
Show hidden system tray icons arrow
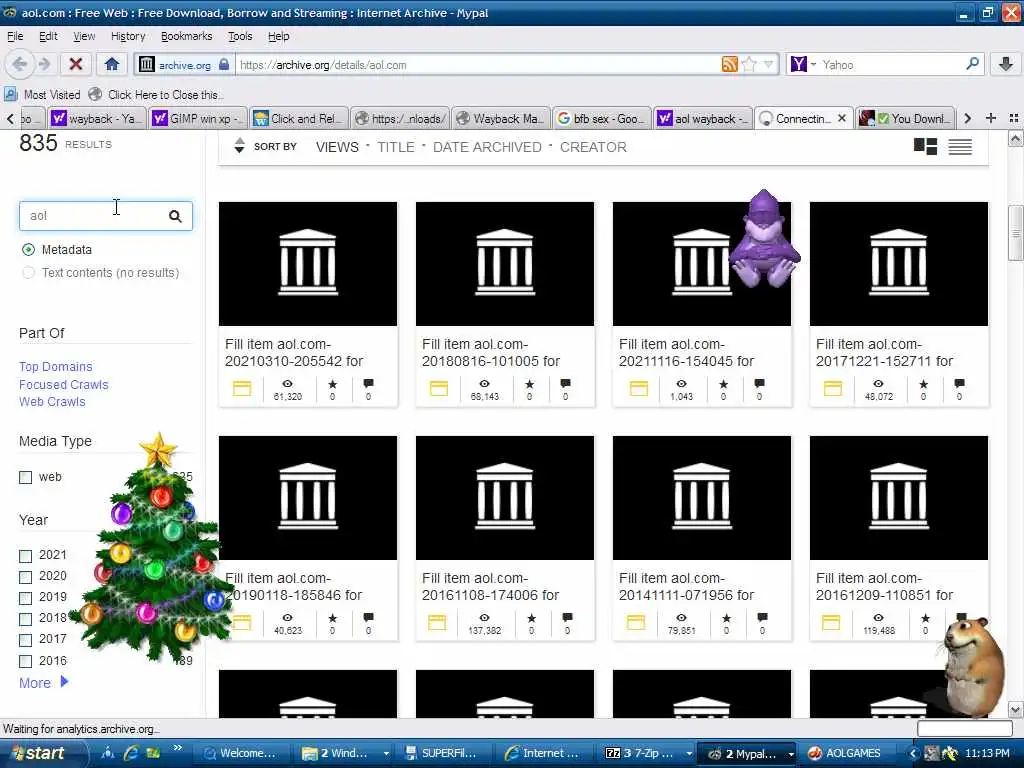coord(914,753)
